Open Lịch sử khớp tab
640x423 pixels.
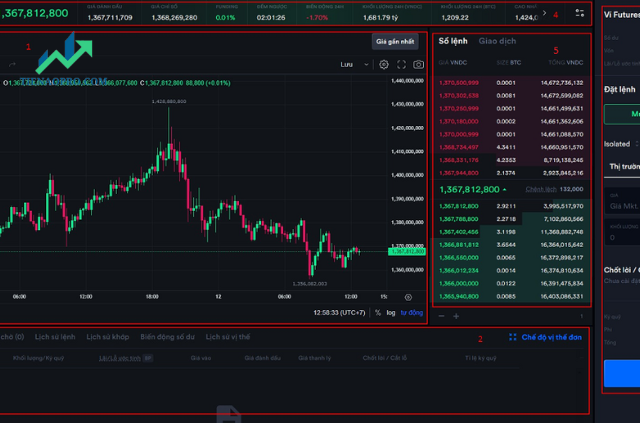pos(107,337)
